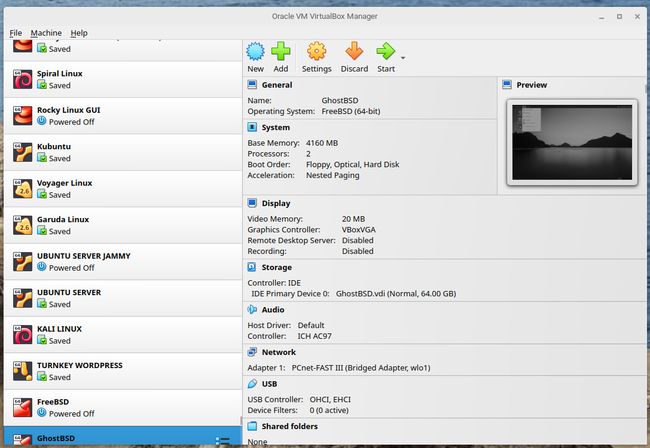Image resolution: width=650 pixels, height=448 pixels.
Task: Select the Voyager Linux VM icon
Action: tap(22, 189)
